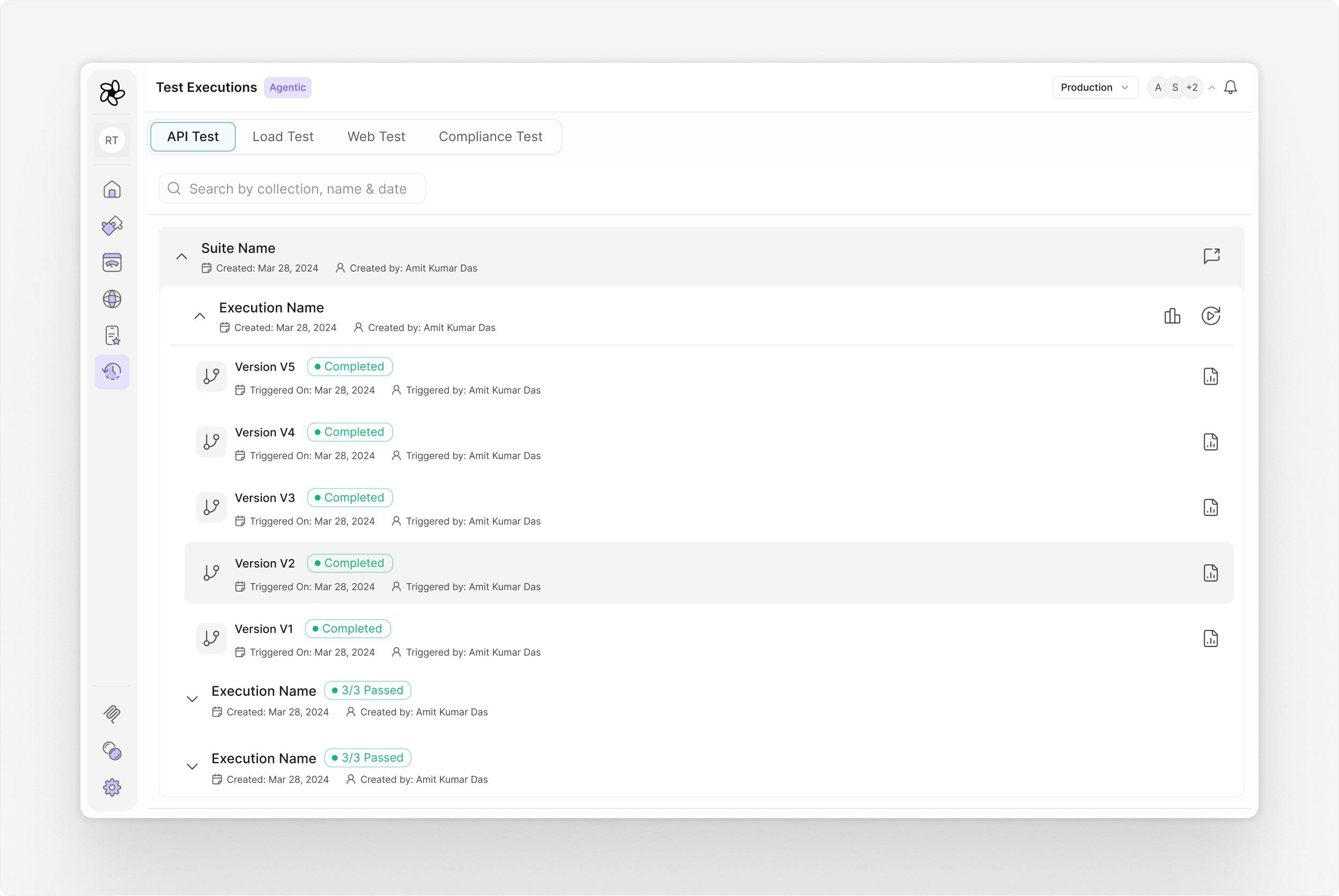Open the Production environment dropdown
This screenshot has width=1339, height=896.
click(1094, 87)
